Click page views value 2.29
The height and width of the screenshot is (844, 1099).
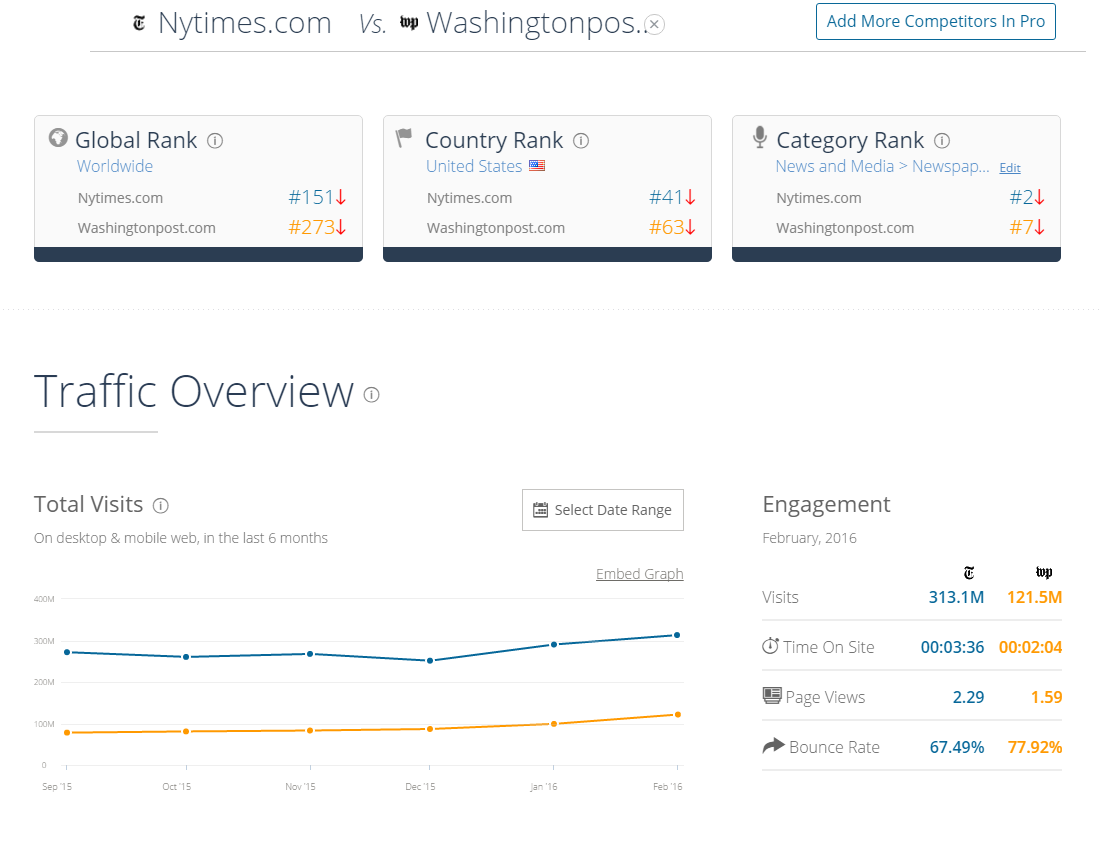pos(969,697)
